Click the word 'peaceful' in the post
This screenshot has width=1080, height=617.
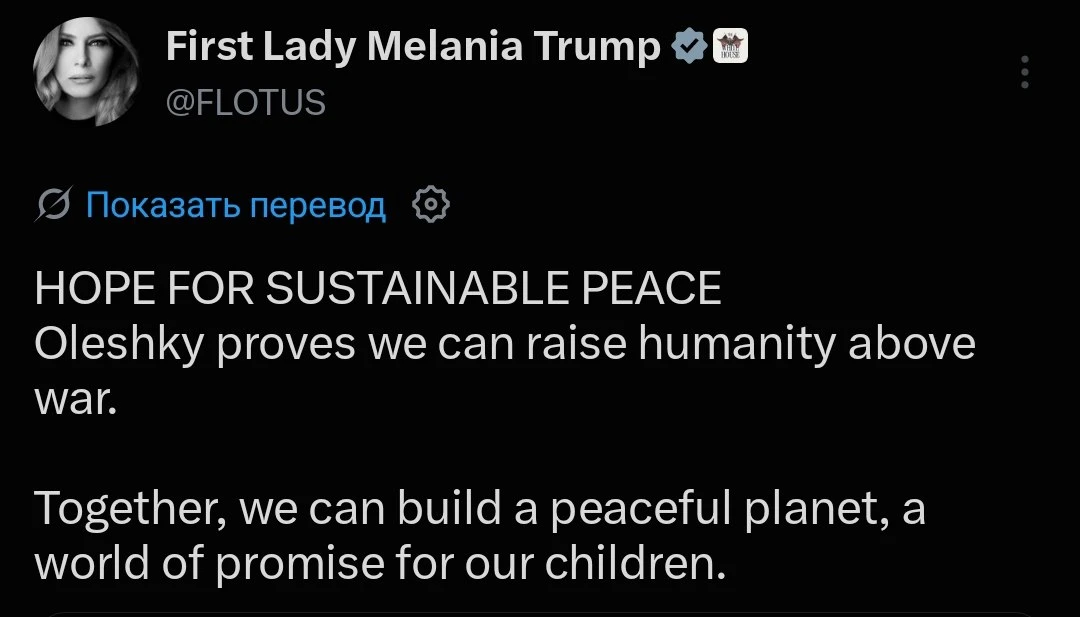pos(641,511)
